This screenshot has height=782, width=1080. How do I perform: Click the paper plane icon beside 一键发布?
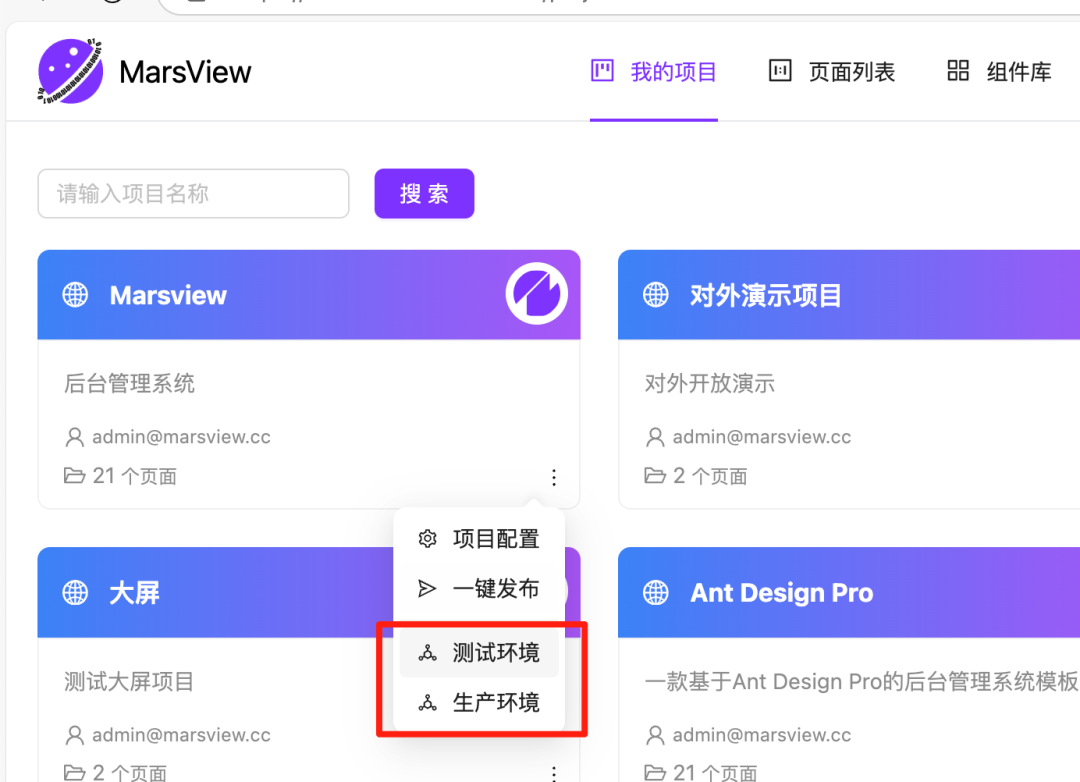(427, 589)
